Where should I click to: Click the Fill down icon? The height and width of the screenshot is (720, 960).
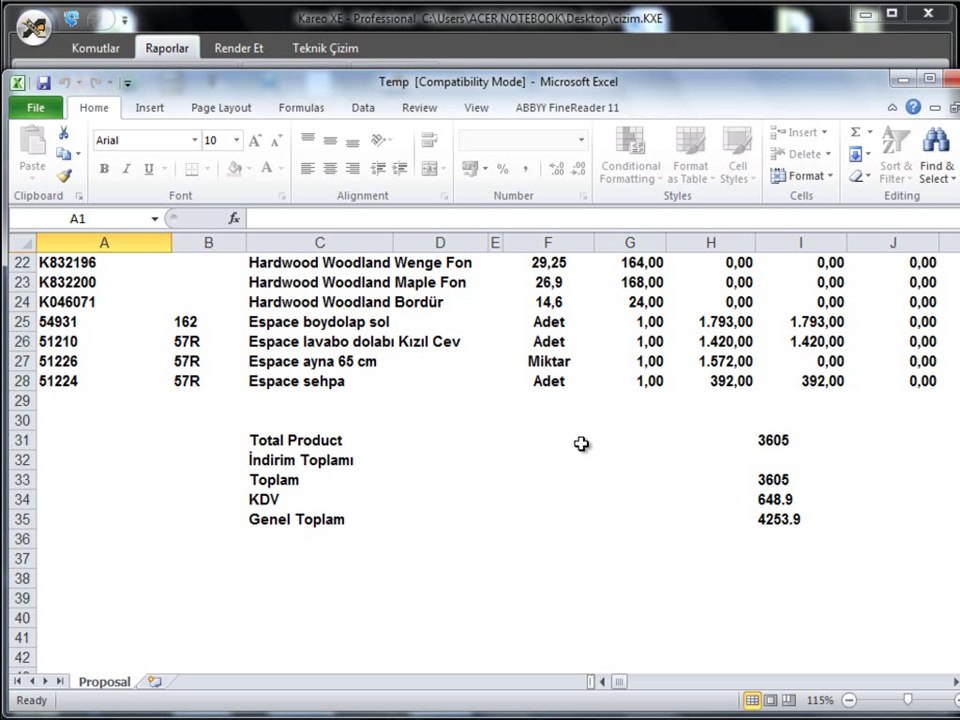[x=856, y=154]
